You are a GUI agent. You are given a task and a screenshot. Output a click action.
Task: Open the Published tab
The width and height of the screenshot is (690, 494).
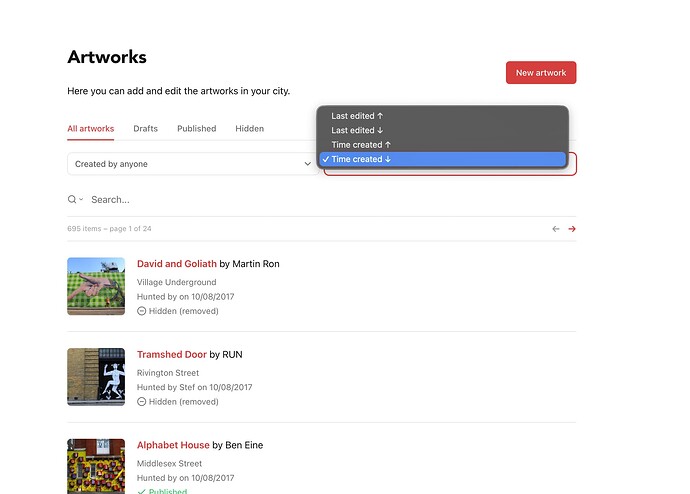[196, 129]
